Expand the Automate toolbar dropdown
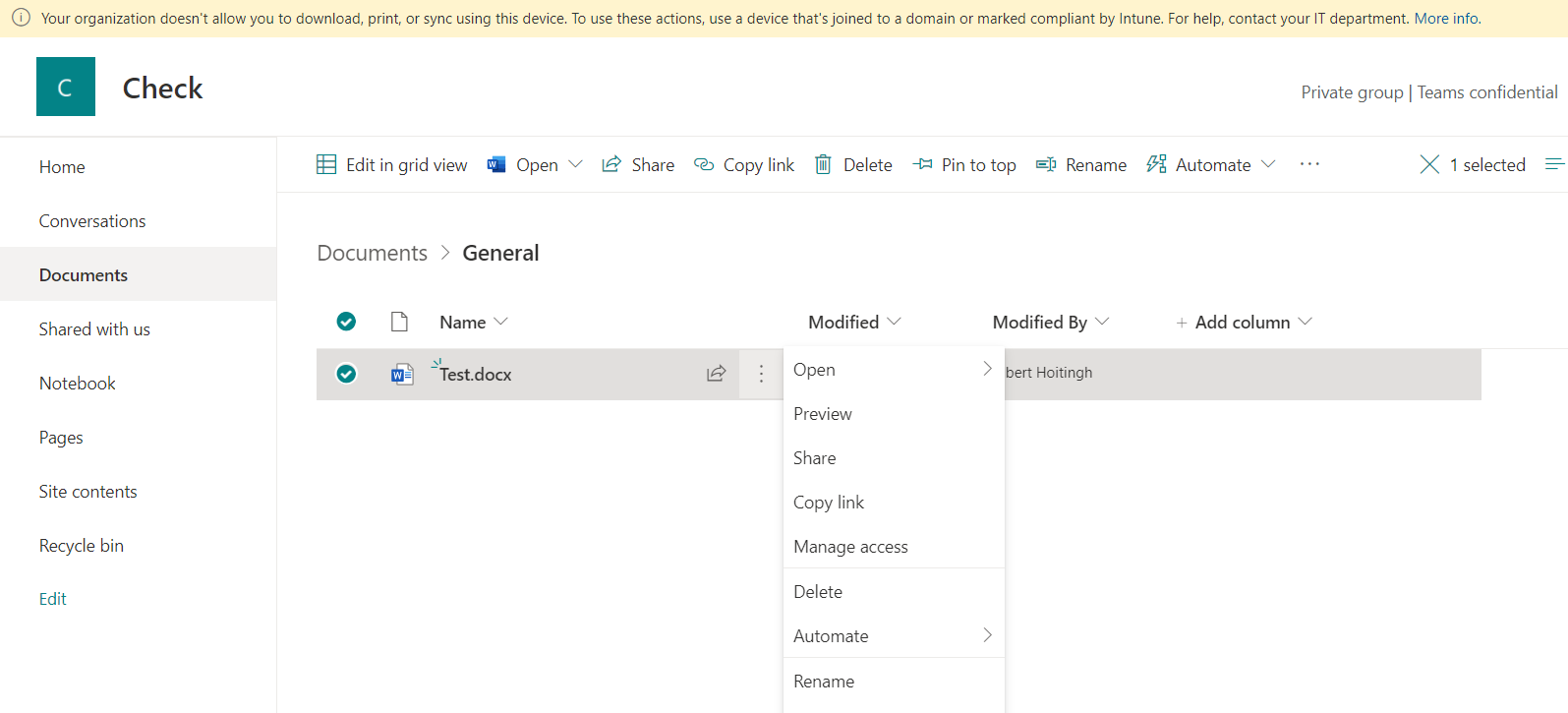This screenshot has width=1568, height=713. [x=1268, y=164]
